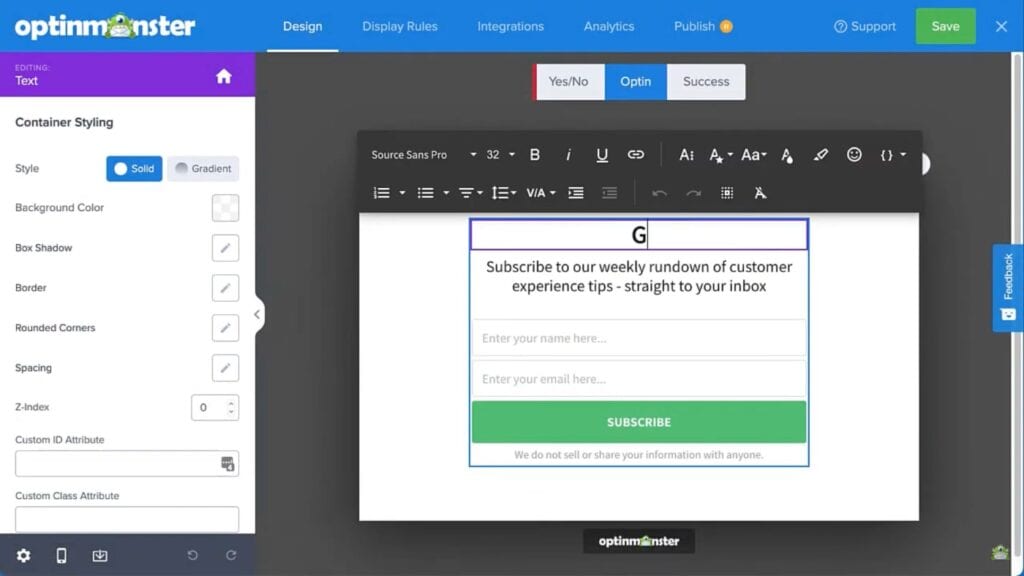This screenshot has height=576, width=1024.
Task: Switch to the Yes/No view
Action: [x=568, y=82]
